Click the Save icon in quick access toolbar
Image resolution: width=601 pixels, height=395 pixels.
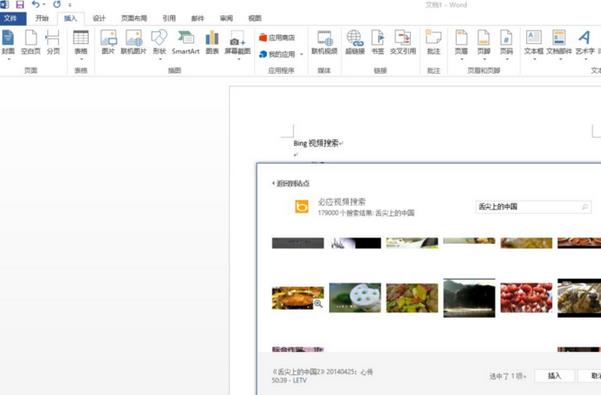20,5
